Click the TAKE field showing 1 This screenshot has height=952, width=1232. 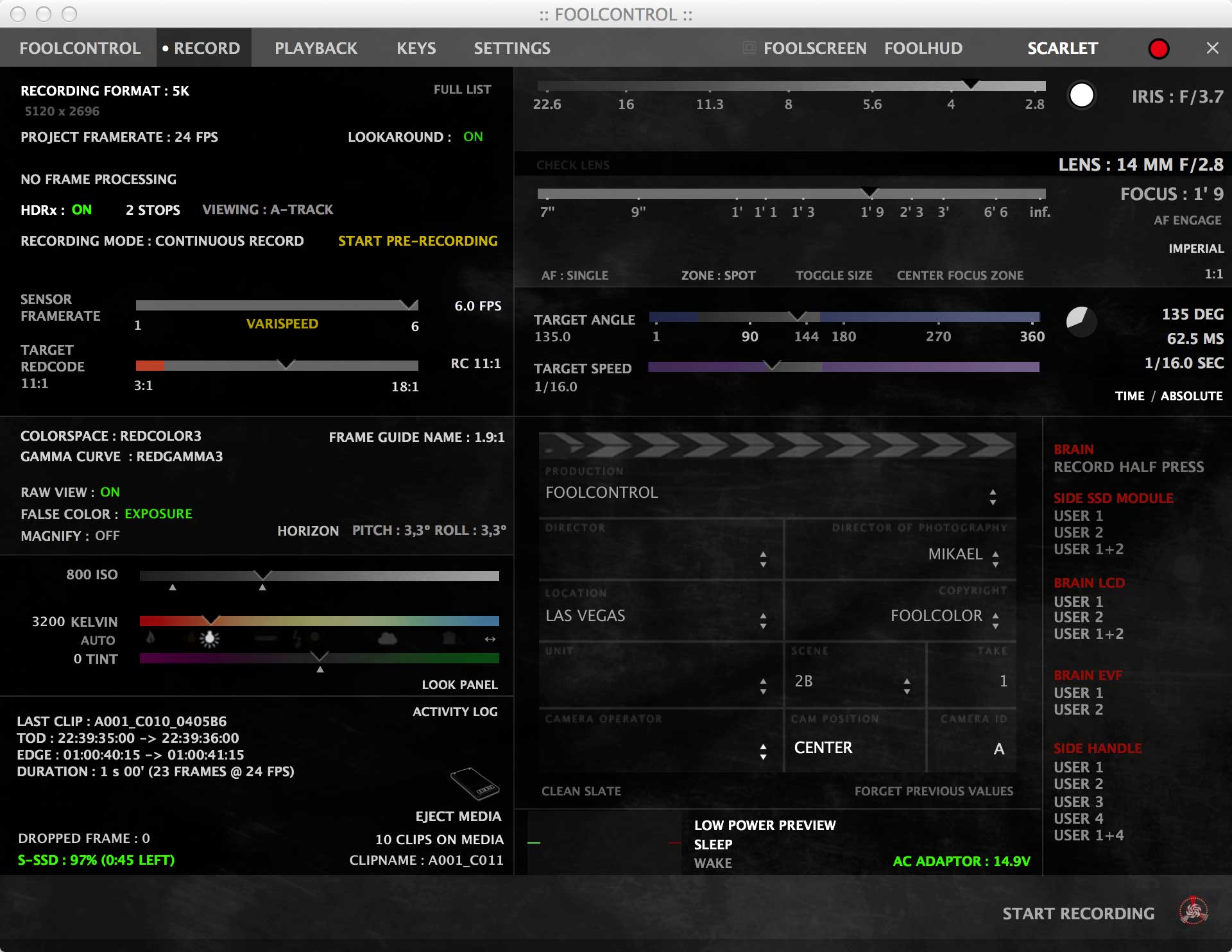click(x=971, y=674)
